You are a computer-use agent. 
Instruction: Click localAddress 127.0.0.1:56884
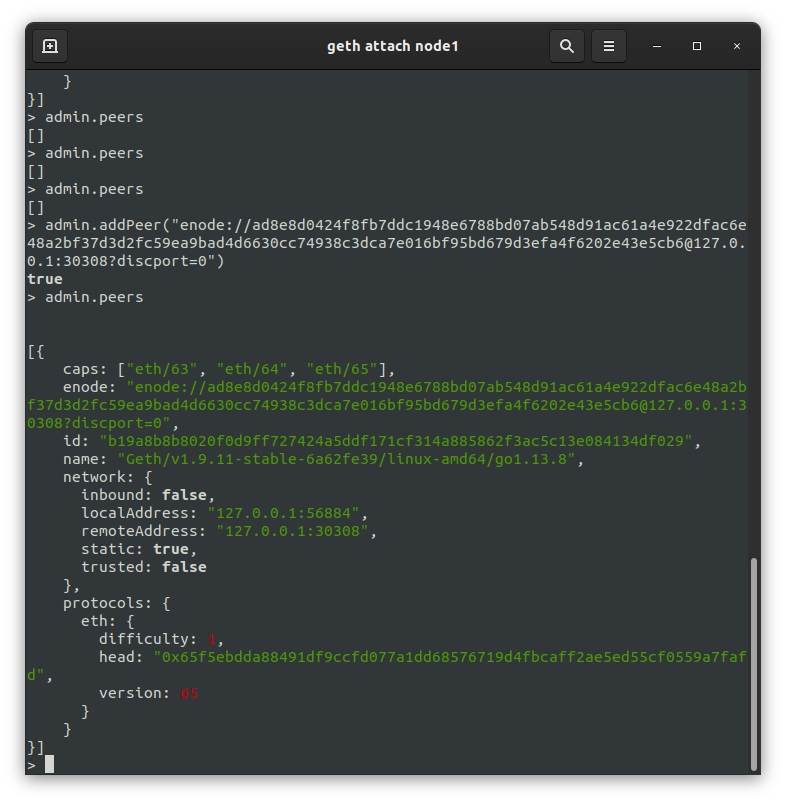(x=224, y=513)
